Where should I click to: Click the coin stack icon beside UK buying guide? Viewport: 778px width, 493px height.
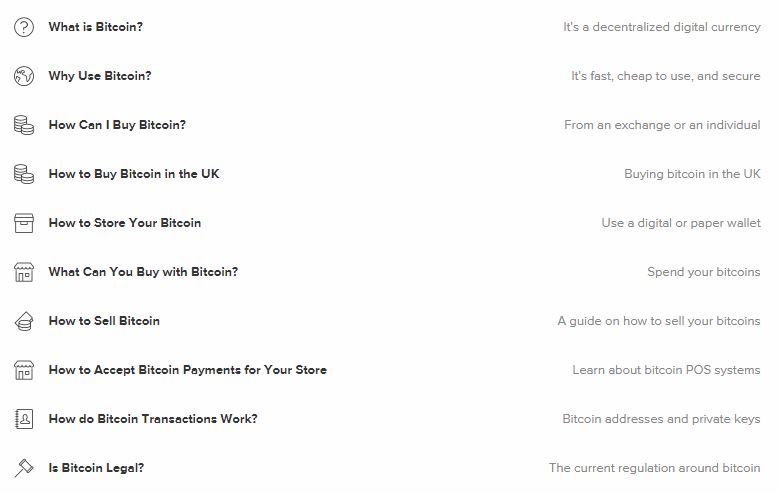coord(24,174)
